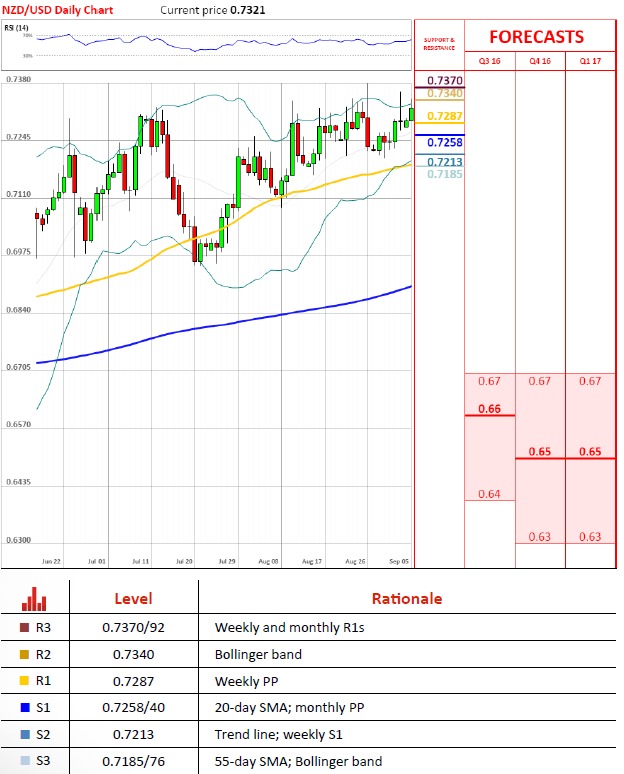Click the S1 blue color swatch

pyautogui.click(x=24, y=707)
